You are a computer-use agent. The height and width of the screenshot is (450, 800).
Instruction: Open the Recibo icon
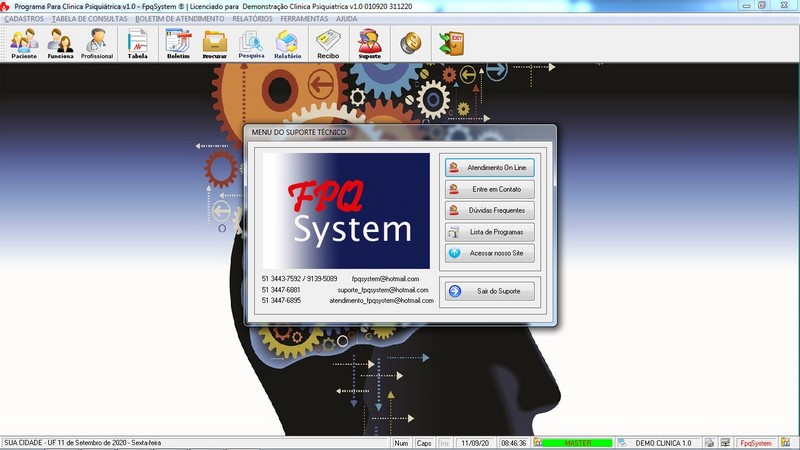pos(328,43)
